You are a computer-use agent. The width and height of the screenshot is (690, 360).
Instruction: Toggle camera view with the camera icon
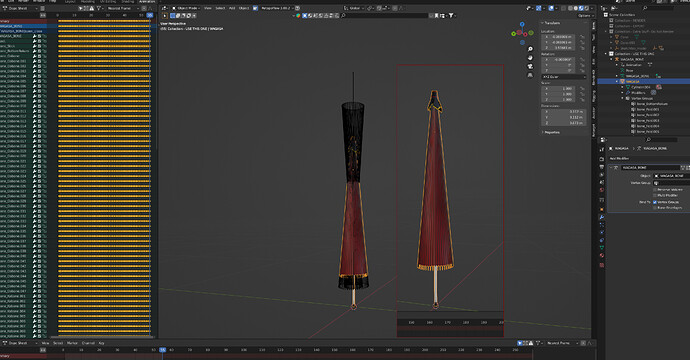530,66
